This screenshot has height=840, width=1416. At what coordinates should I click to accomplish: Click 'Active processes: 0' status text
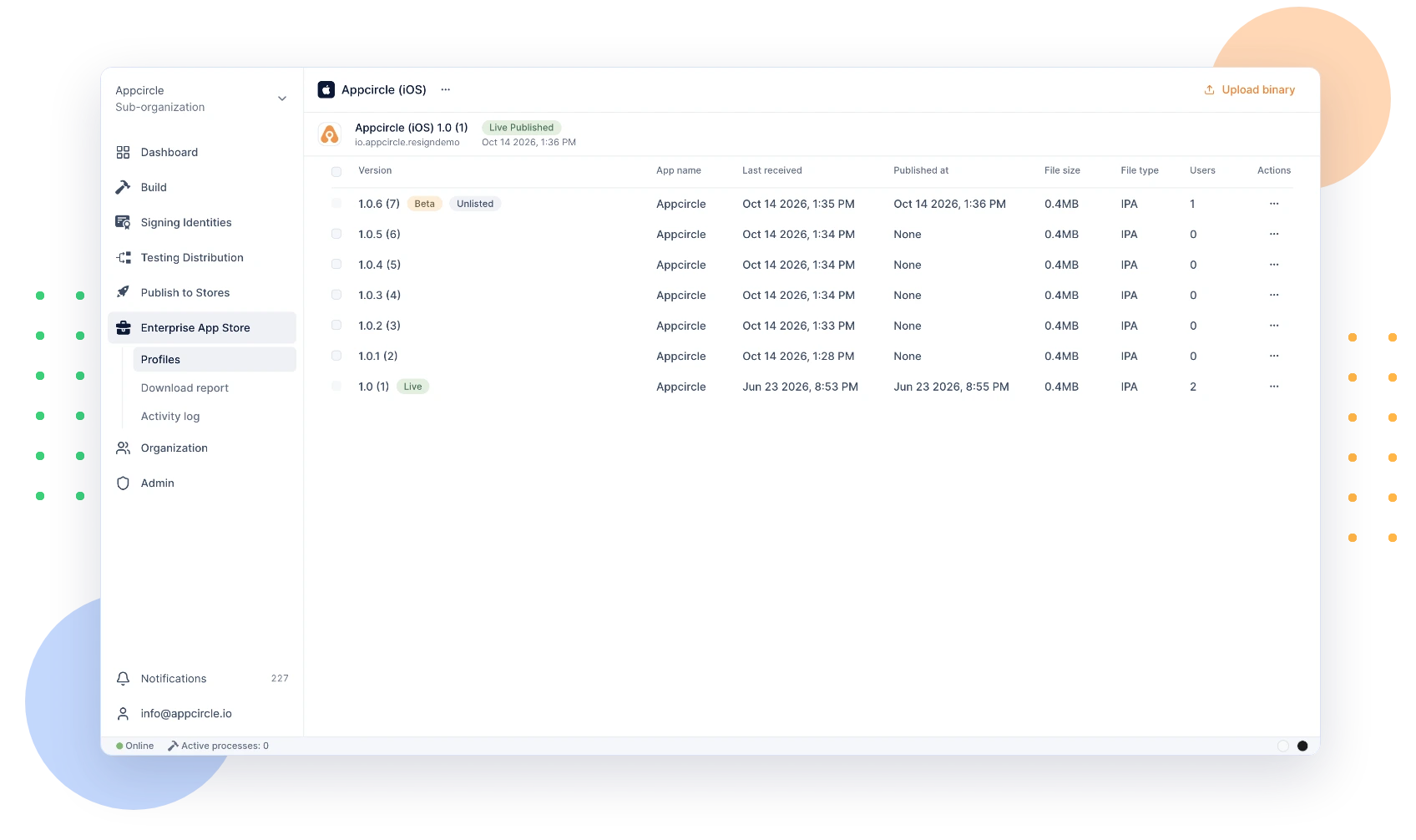click(x=225, y=746)
